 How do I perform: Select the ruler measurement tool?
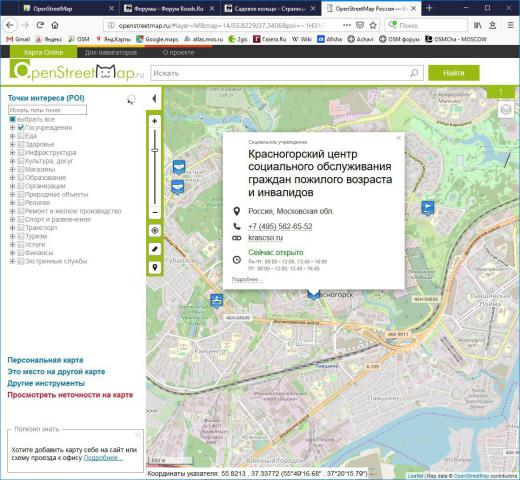coord(154,249)
